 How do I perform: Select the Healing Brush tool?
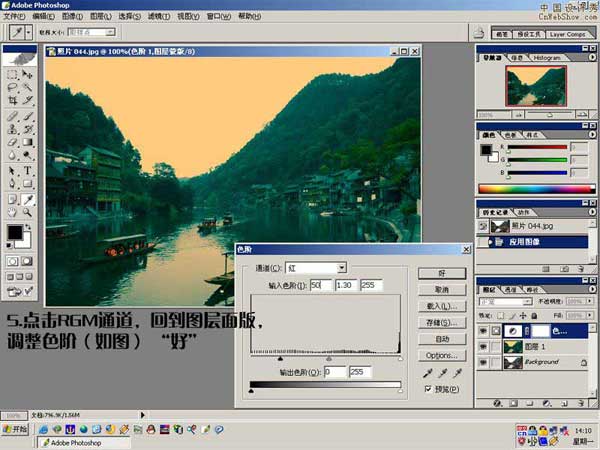point(12,116)
